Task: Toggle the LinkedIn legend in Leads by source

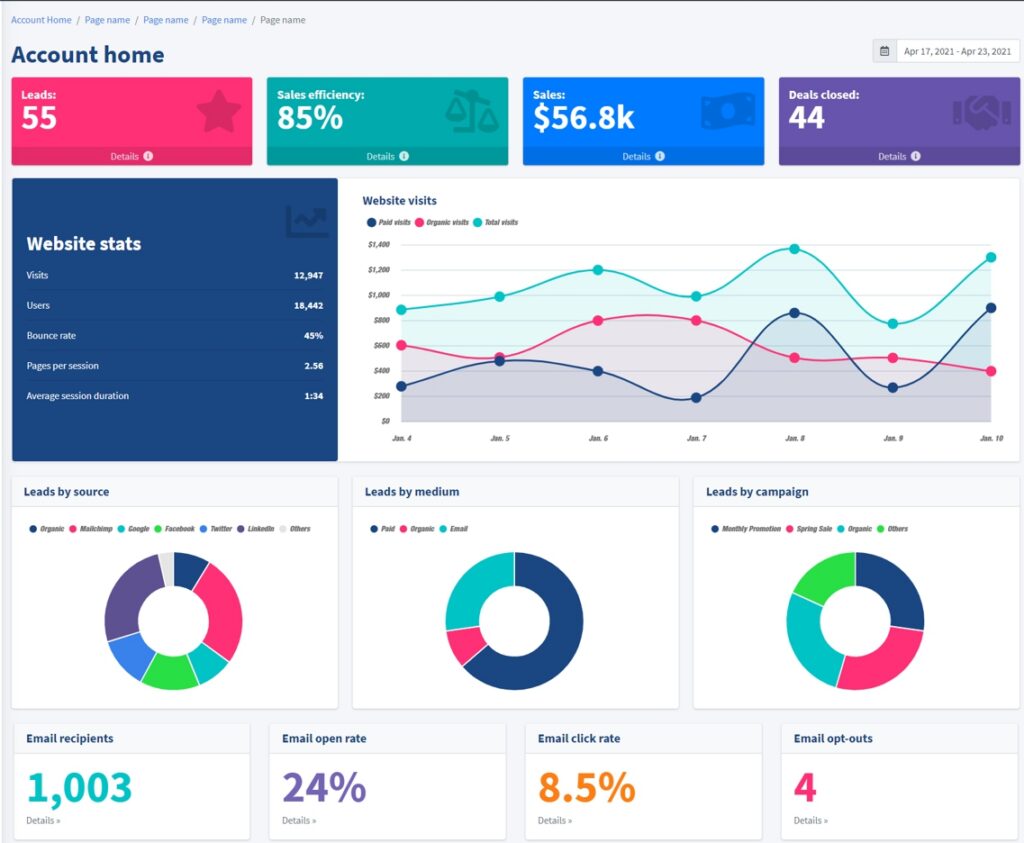Action: pos(255,529)
